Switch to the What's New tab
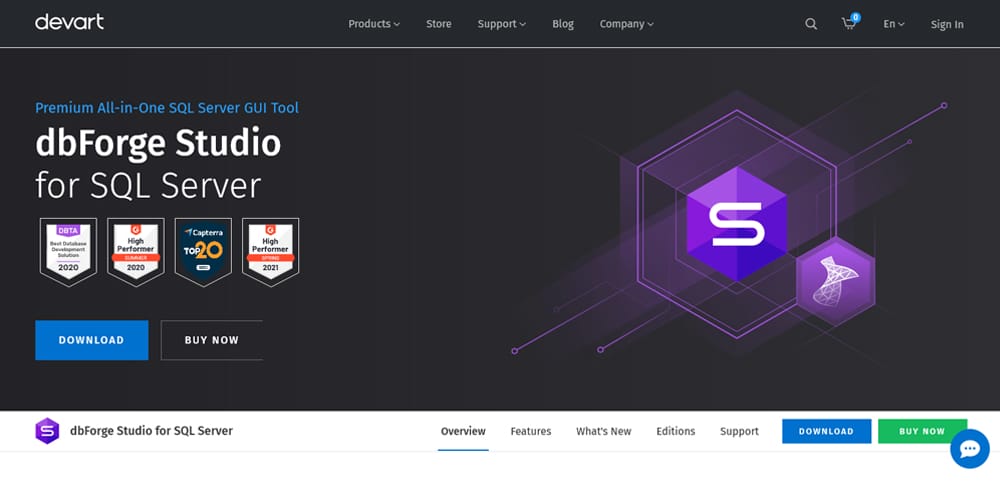The width and height of the screenshot is (1000, 500). click(603, 431)
